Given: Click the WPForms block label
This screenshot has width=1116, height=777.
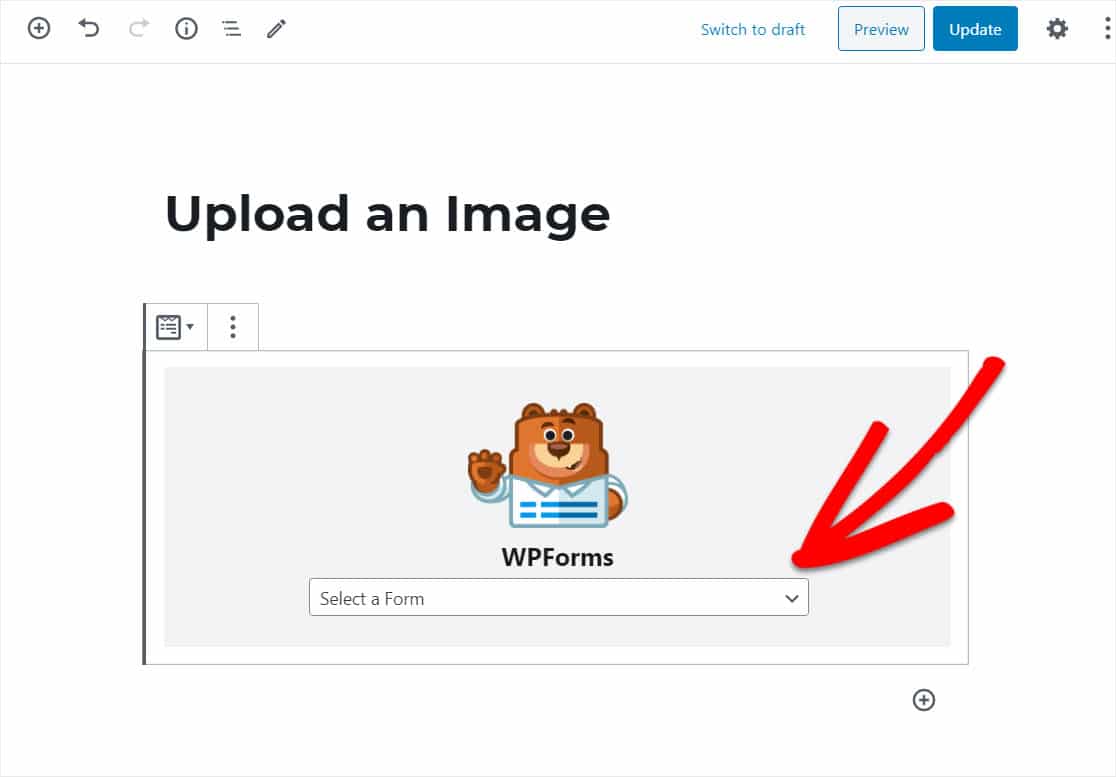Looking at the screenshot, I should [x=557, y=557].
